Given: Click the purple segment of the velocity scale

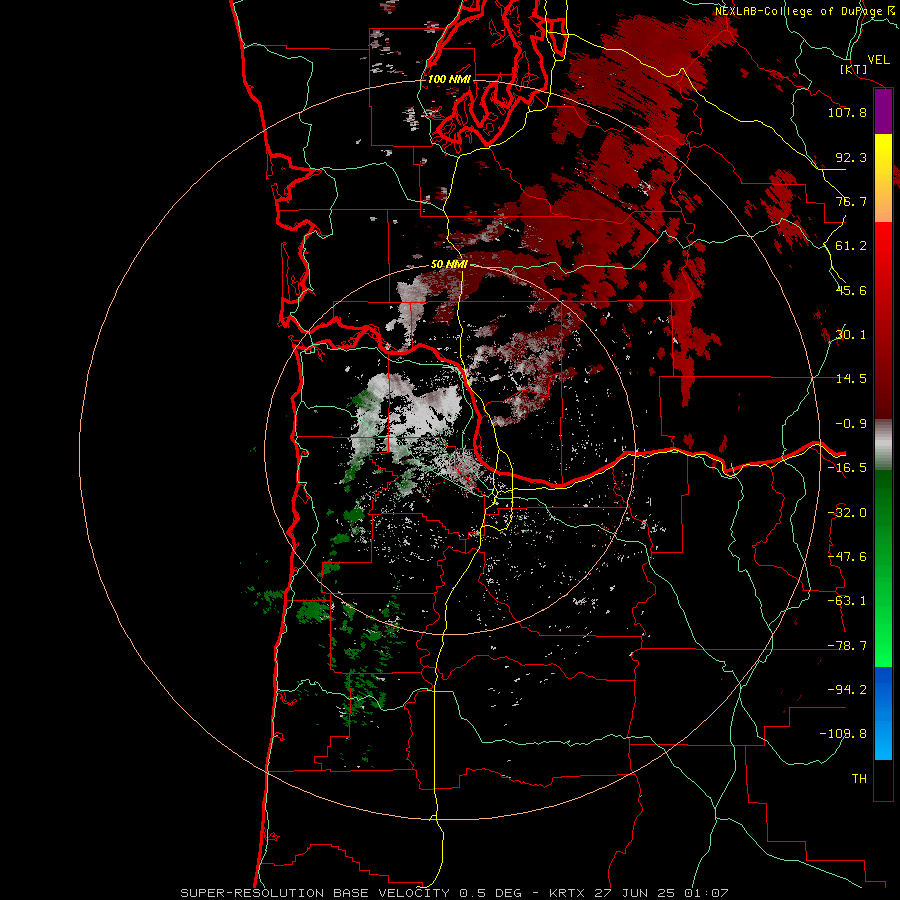Looking at the screenshot, I should pos(883,111).
